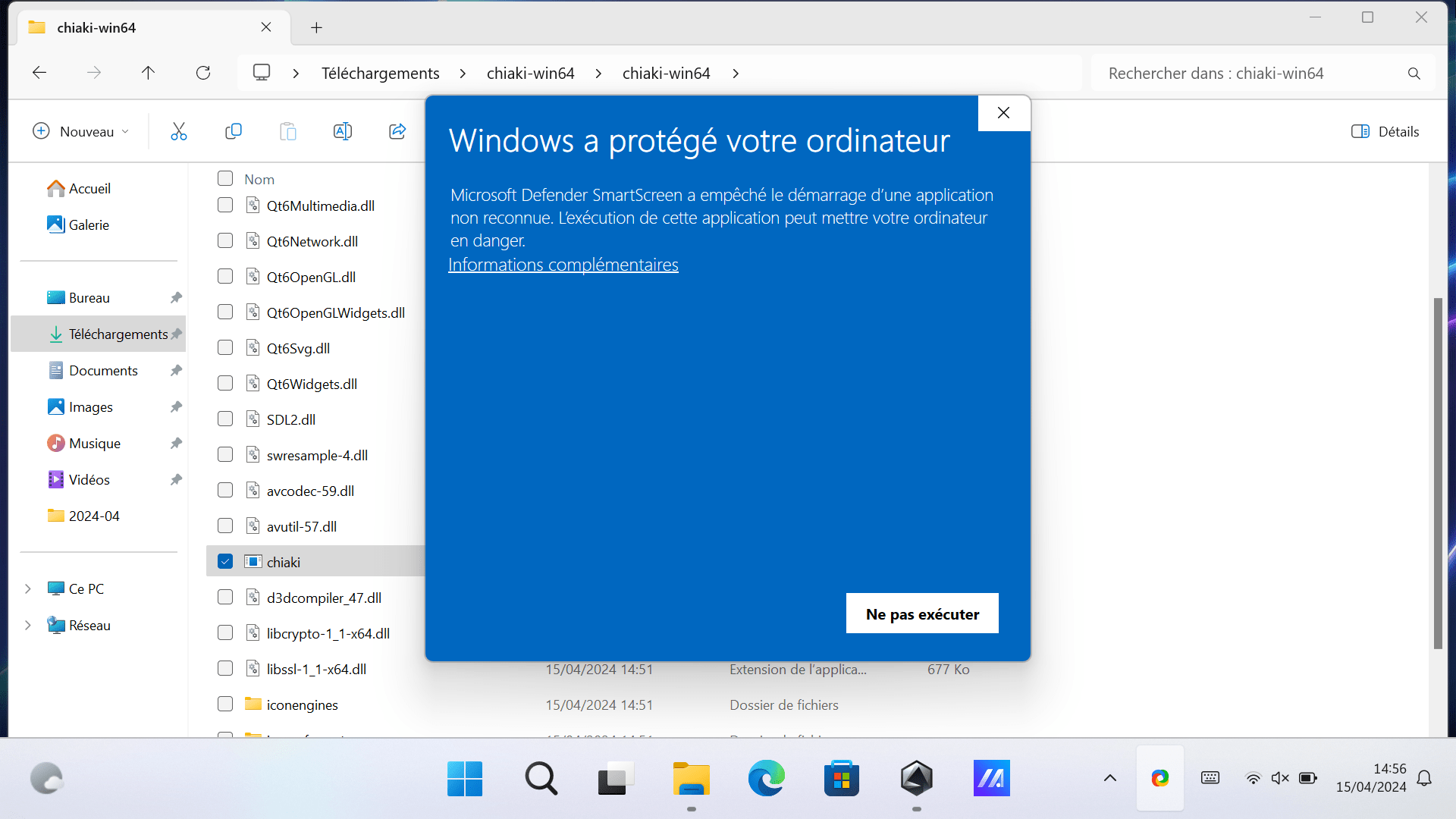
Task: Click the notification bell icon
Action: [x=1425, y=778]
